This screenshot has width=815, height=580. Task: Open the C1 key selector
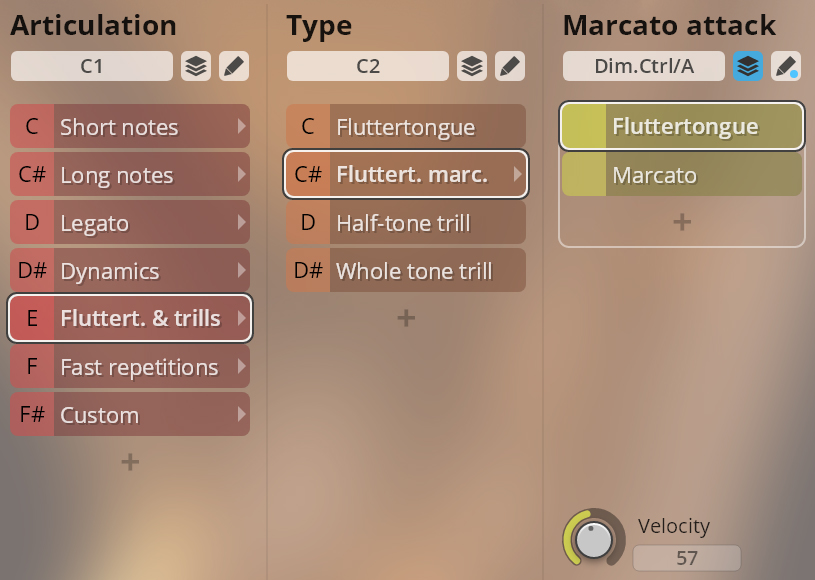coord(92,66)
